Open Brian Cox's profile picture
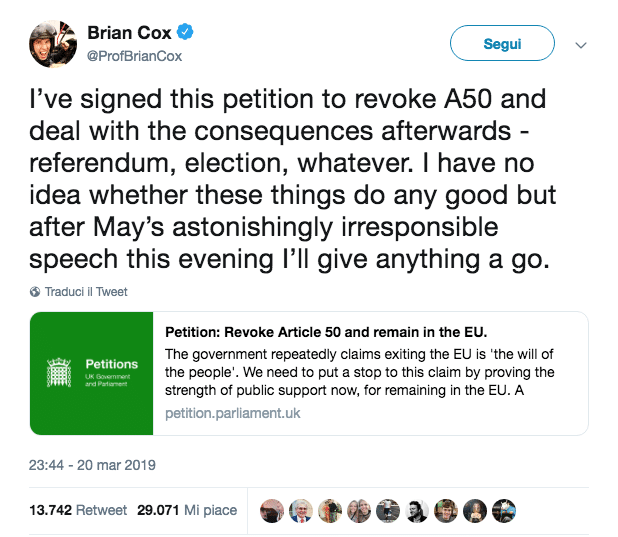This screenshot has width=618, height=537. tap(55, 42)
